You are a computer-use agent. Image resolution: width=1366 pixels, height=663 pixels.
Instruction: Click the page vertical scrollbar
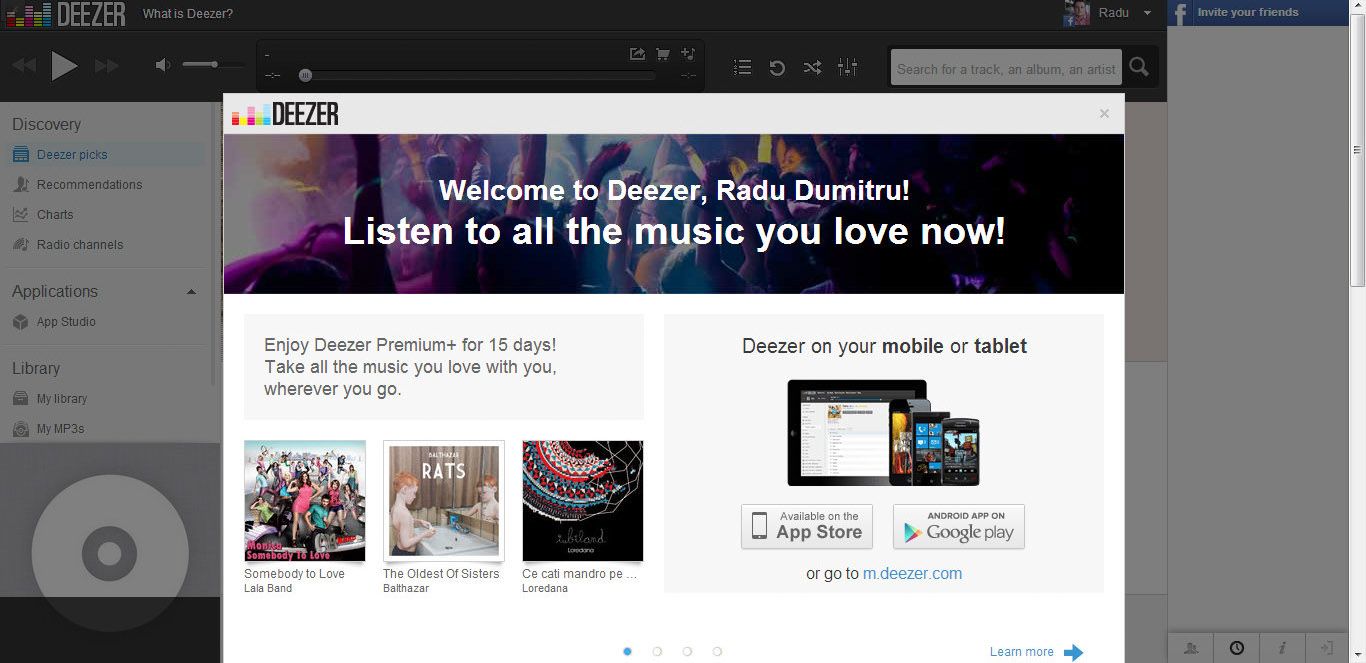click(1358, 150)
